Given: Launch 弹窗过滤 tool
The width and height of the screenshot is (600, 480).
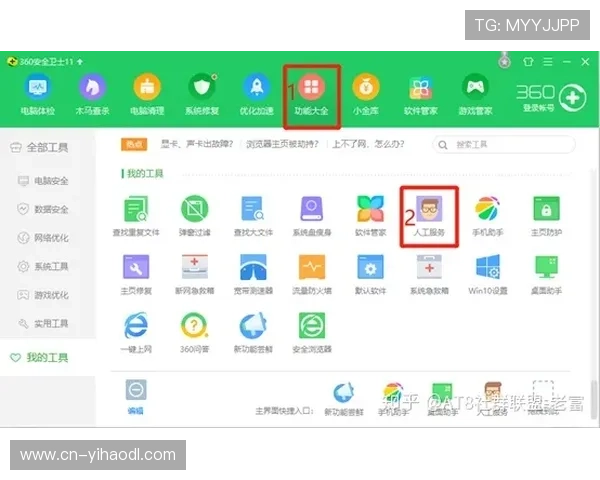Looking at the screenshot, I should 194,216.
